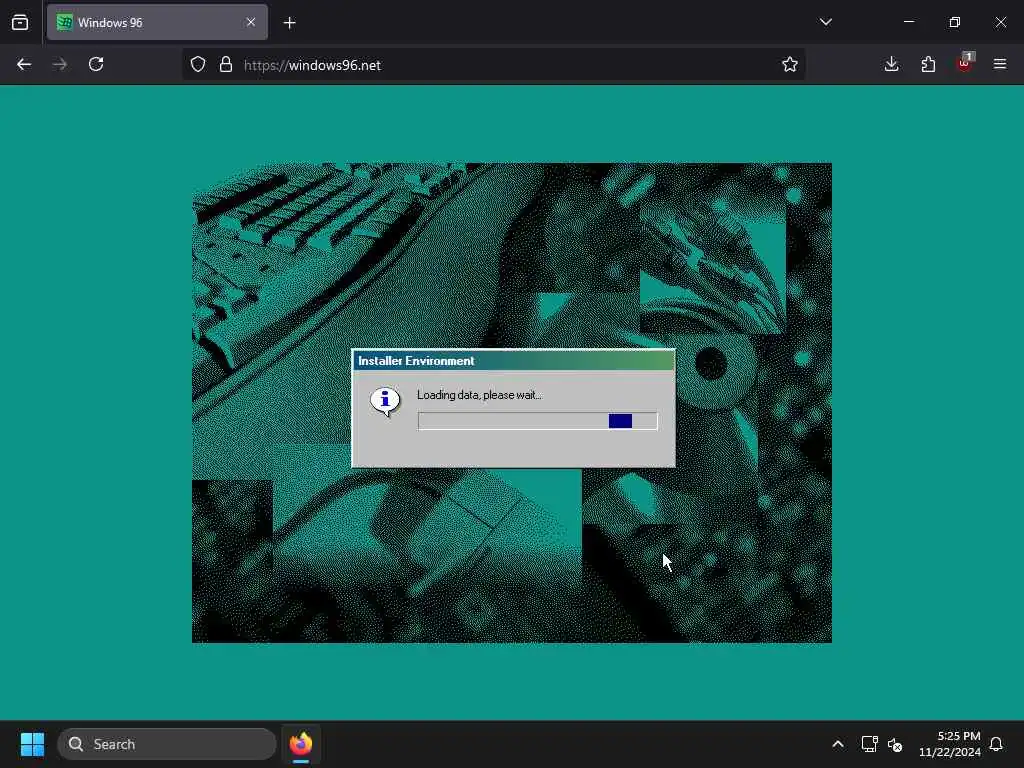Click the info speech bubble icon

click(x=385, y=401)
